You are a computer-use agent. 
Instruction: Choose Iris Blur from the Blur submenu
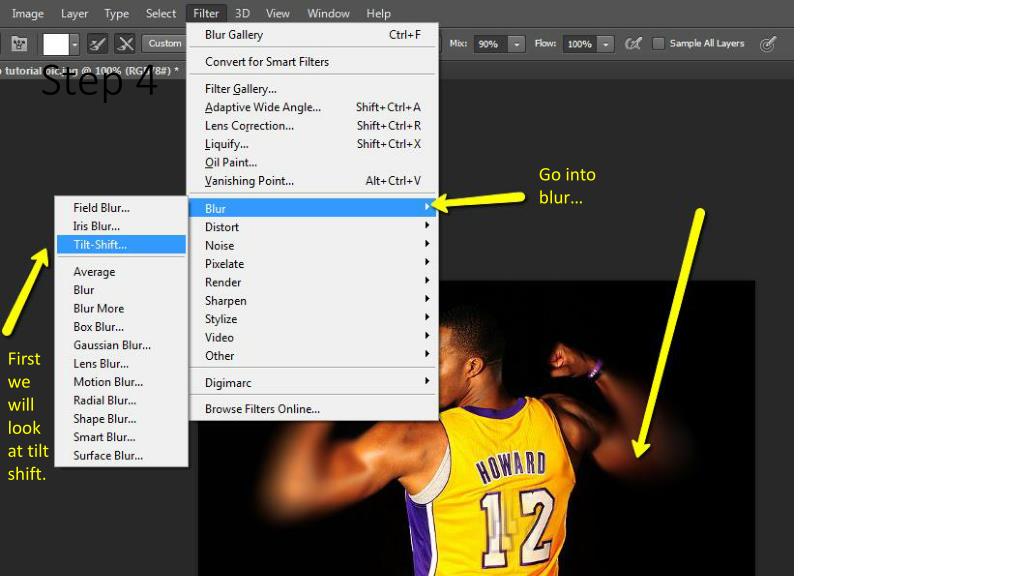click(121, 226)
